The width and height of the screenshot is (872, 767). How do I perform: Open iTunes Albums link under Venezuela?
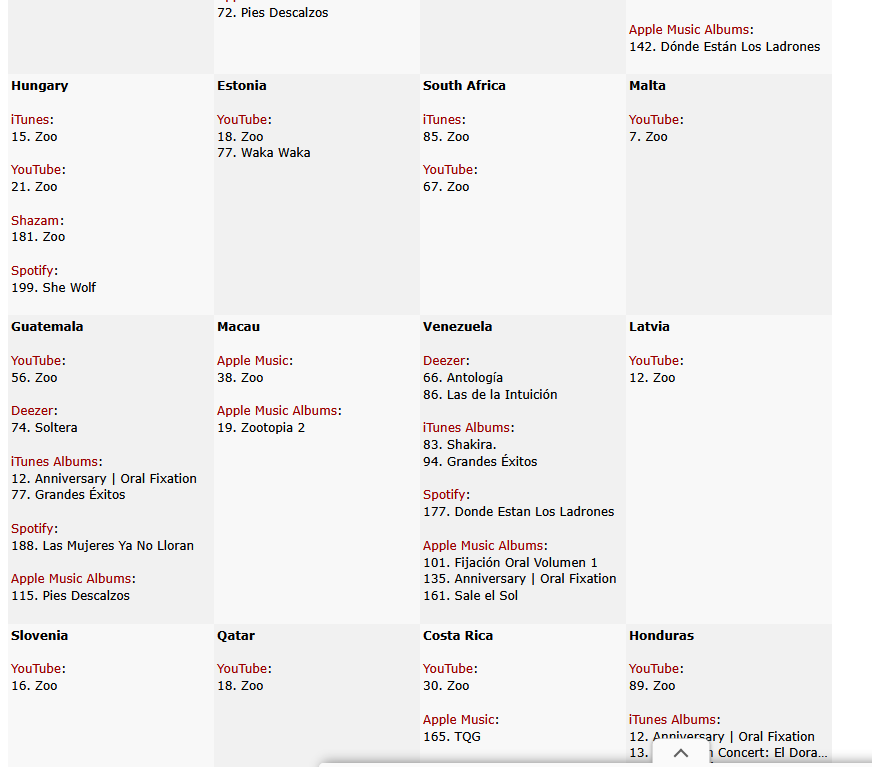point(467,427)
